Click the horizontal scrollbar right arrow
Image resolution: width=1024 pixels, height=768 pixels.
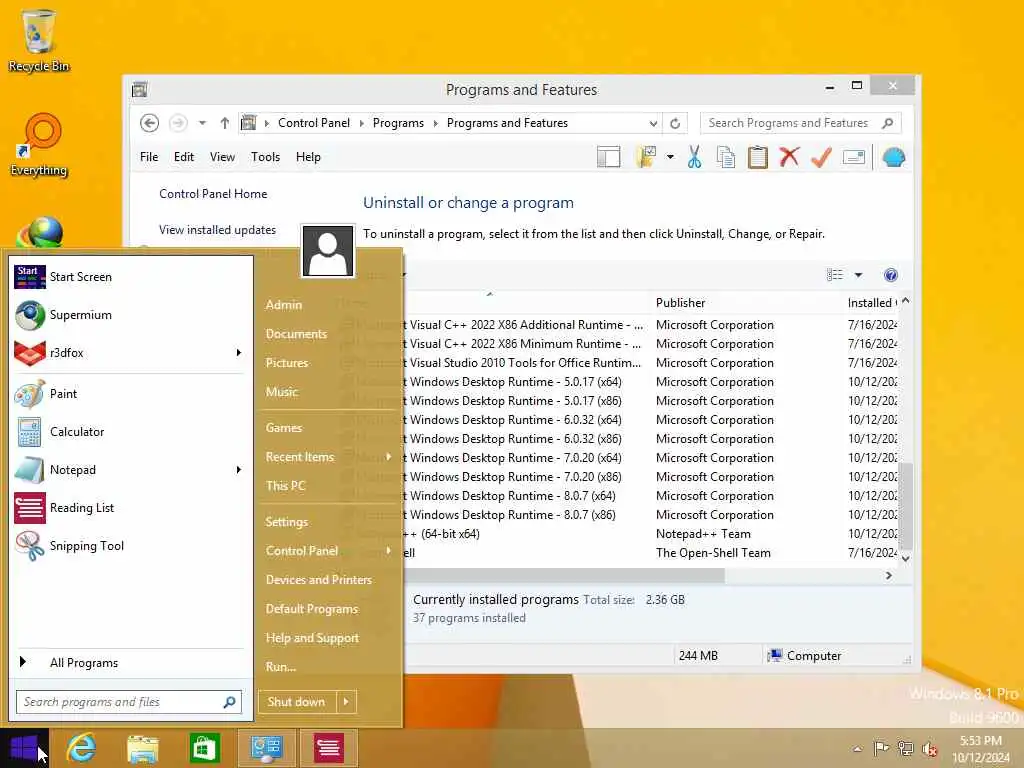click(889, 575)
